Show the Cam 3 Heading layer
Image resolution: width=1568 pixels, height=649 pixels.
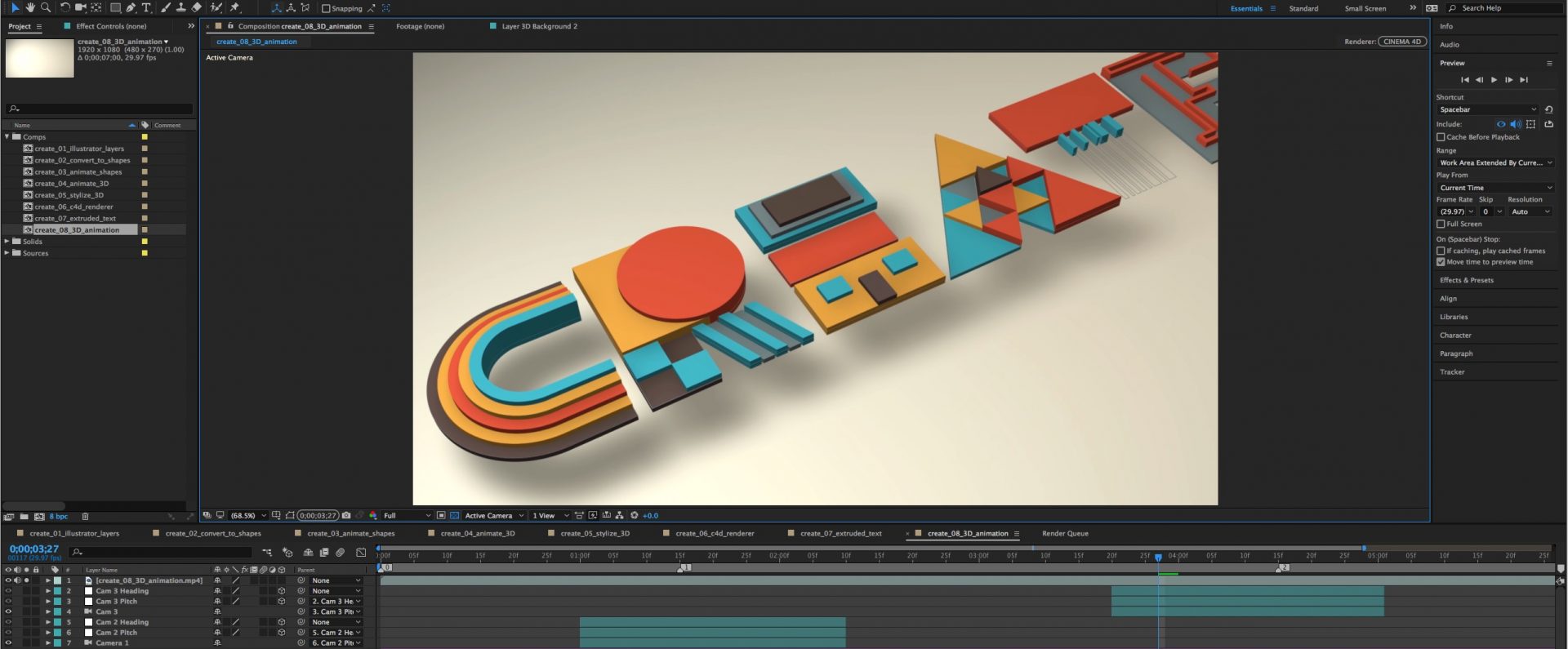8,591
